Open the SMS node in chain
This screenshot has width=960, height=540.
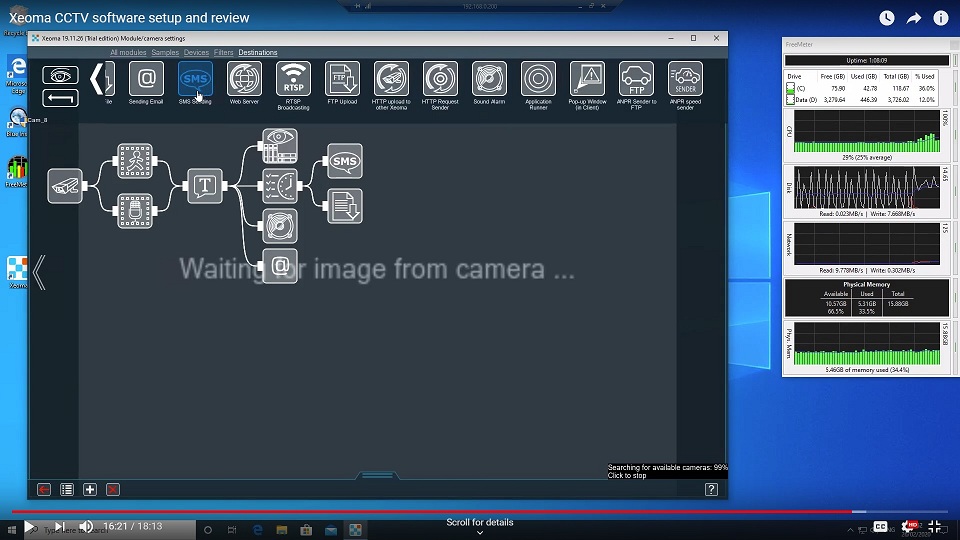coord(345,161)
